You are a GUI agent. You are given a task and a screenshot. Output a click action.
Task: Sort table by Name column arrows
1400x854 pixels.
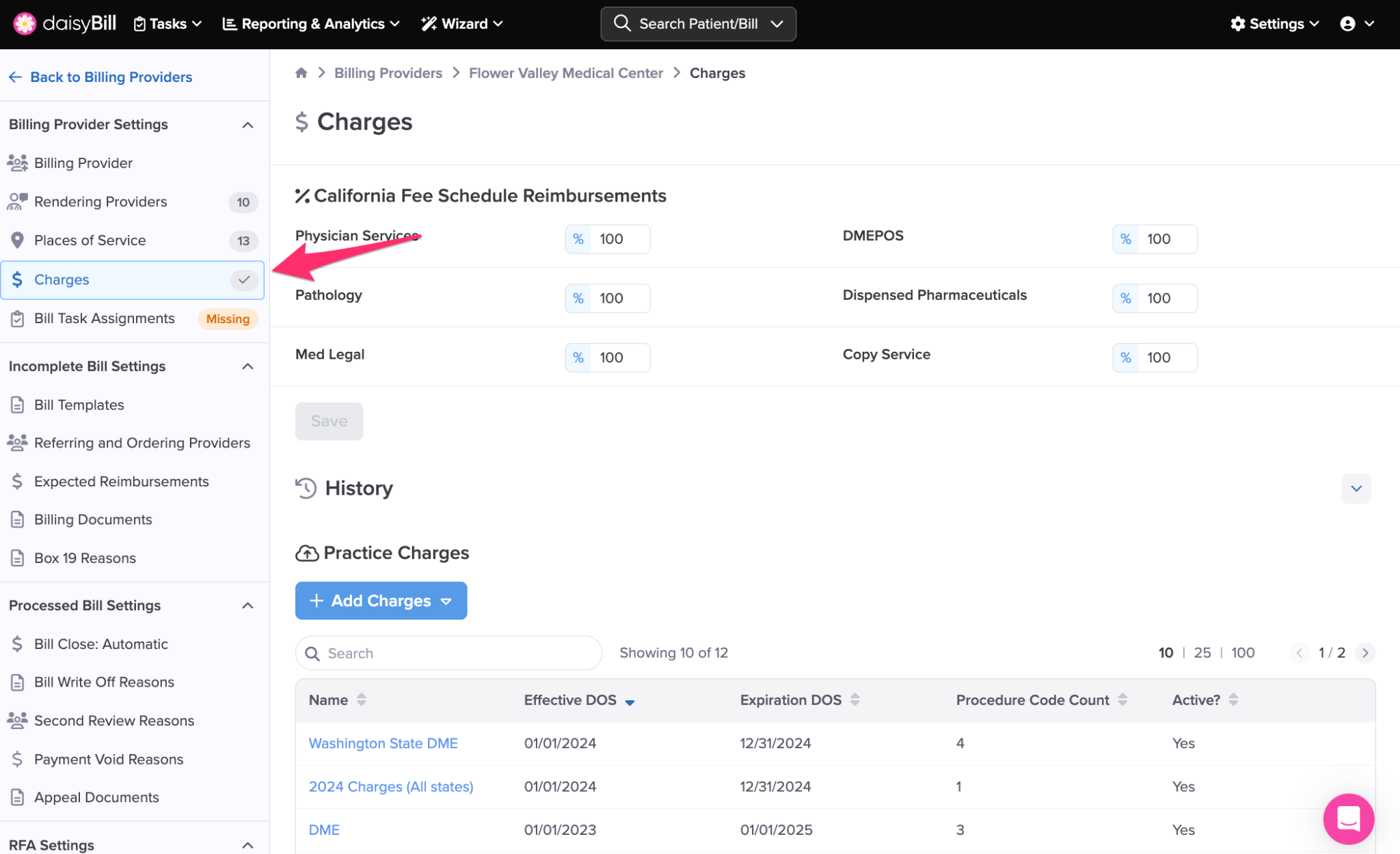[362, 700]
